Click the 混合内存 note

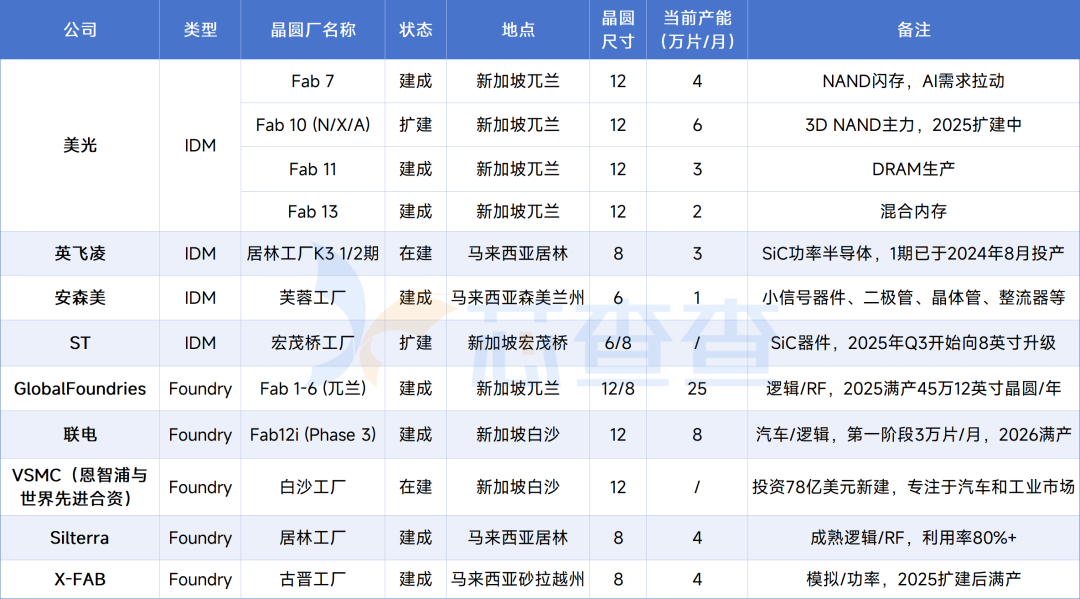point(913,211)
